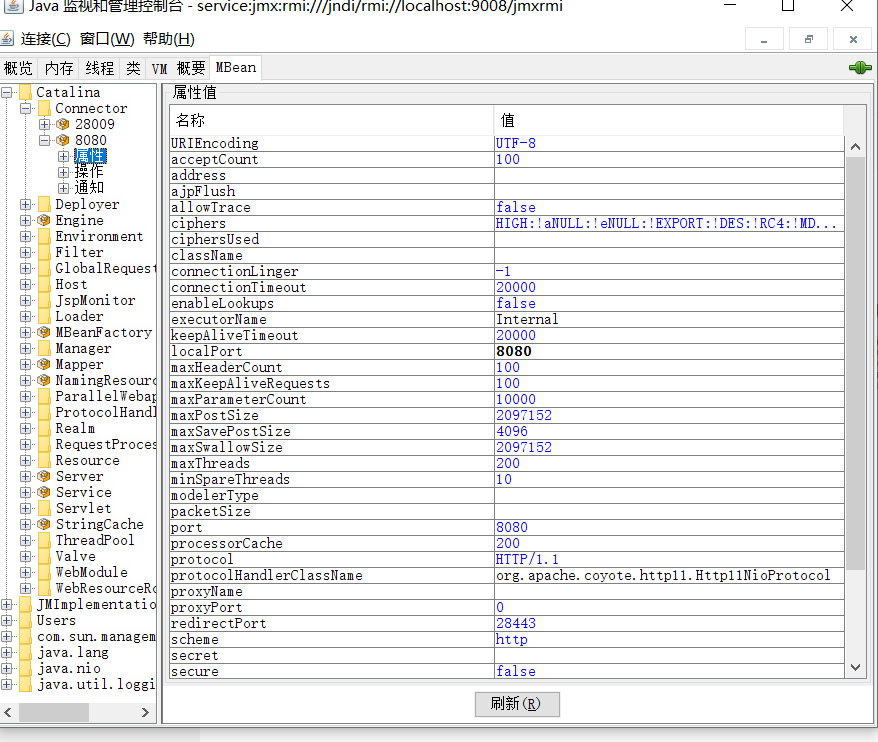The height and width of the screenshot is (742, 878).
Task: Click the green connection status arrow icon
Action: tap(859, 68)
